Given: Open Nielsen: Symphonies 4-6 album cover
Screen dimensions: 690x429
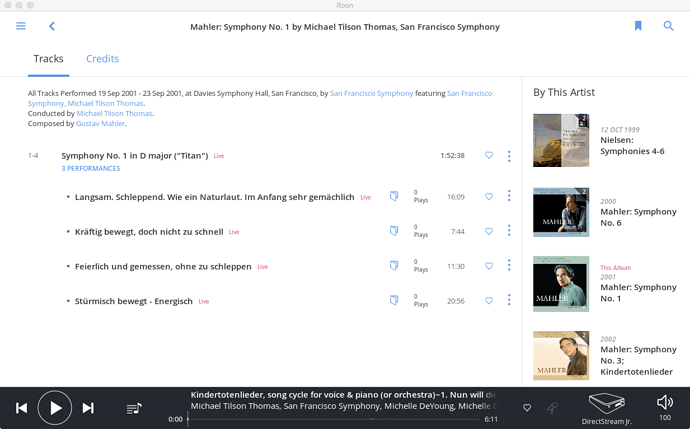Looking at the screenshot, I should (x=561, y=140).
